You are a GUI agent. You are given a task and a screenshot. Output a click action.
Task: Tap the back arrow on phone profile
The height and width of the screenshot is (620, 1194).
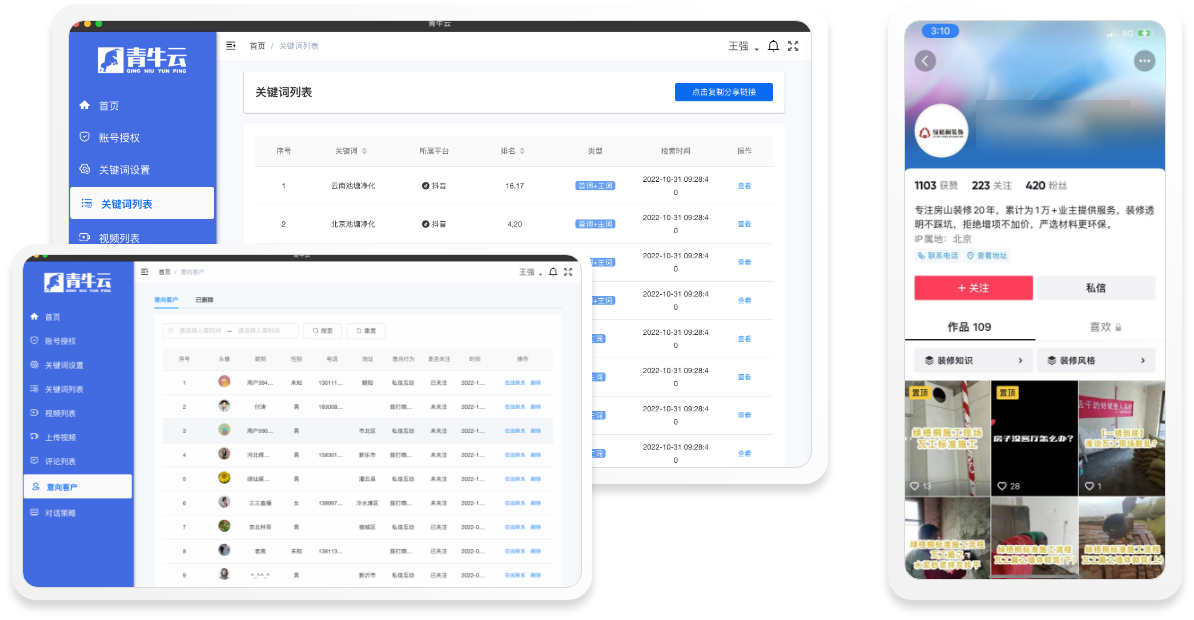click(926, 61)
